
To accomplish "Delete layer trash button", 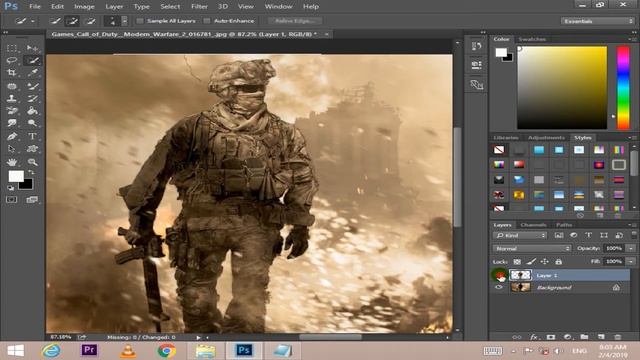I will pyautogui.click(x=618, y=337).
